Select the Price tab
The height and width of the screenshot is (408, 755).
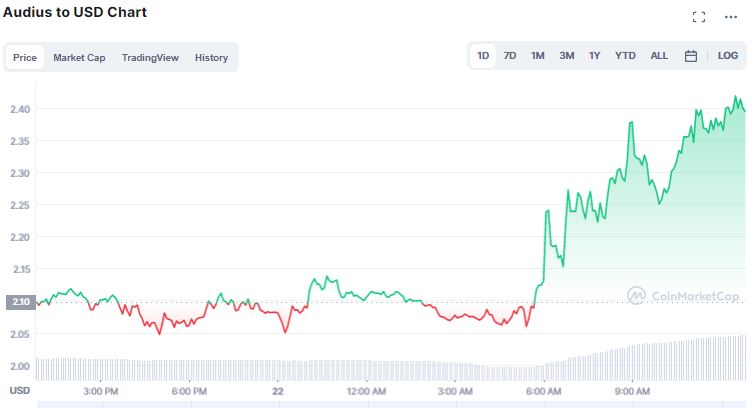(x=25, y=57)
